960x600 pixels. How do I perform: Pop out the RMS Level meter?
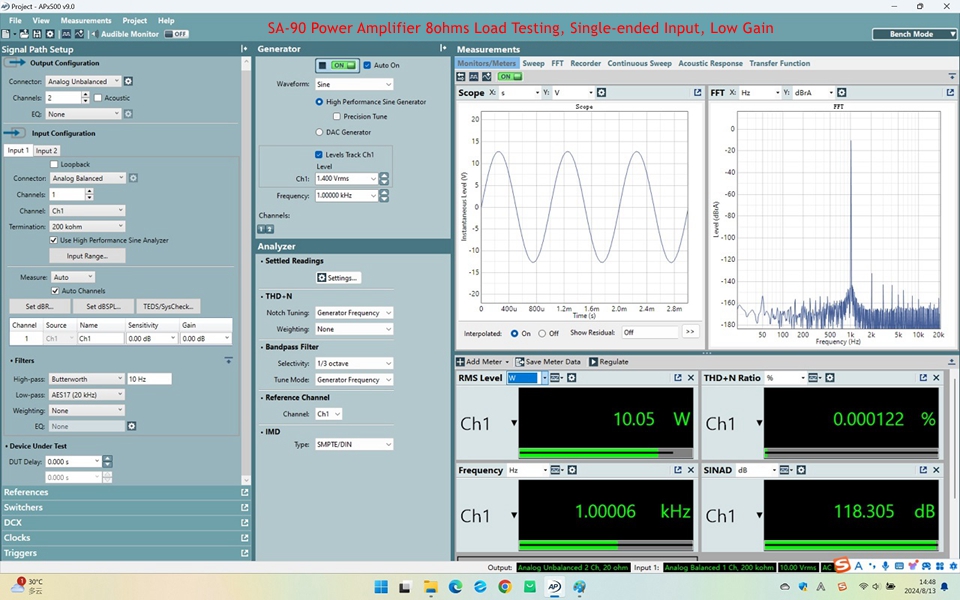[x=677, y=378]
